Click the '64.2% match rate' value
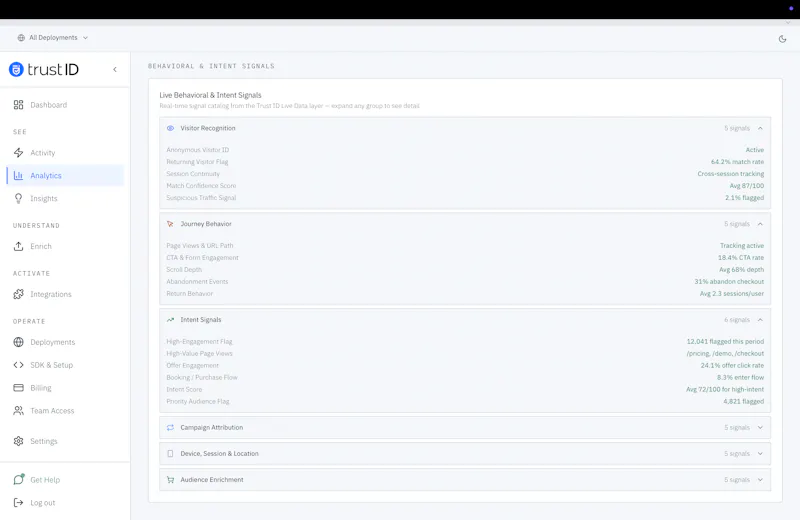 (737, 162)
